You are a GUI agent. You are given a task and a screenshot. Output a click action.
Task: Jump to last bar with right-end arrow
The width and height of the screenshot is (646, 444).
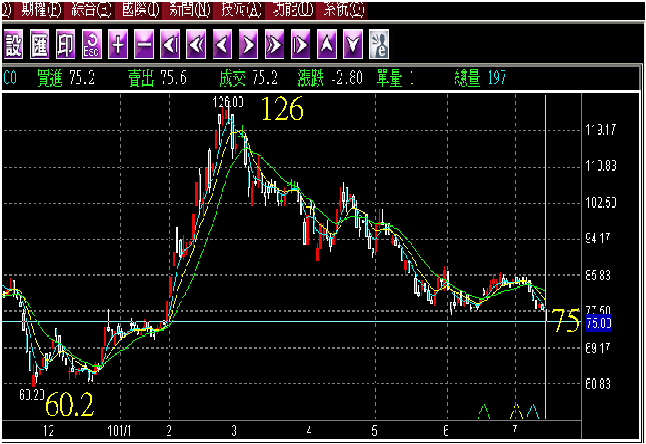click(300, 45)
